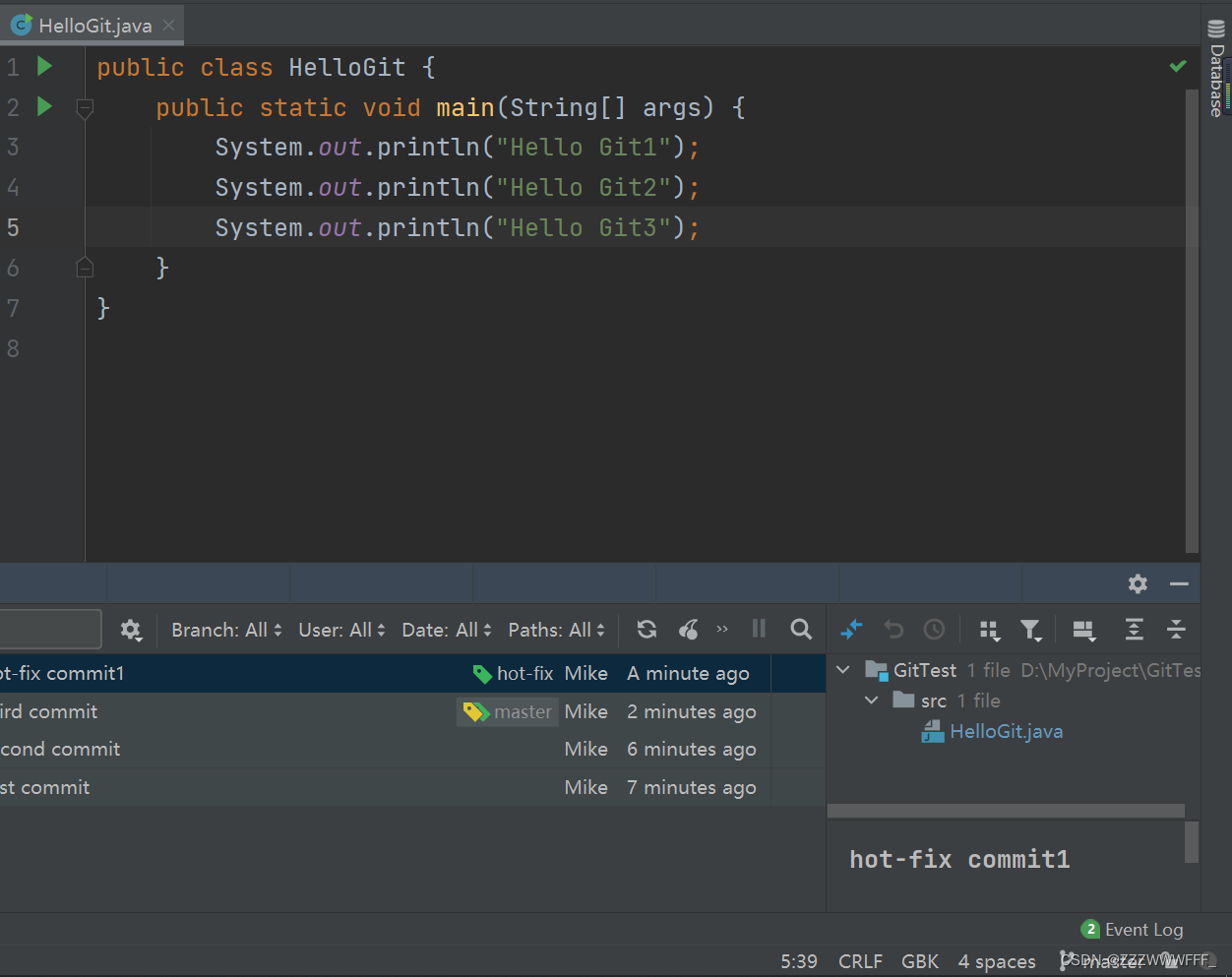Click the log search text field
Screen dimensions: 1232x977
49,630
